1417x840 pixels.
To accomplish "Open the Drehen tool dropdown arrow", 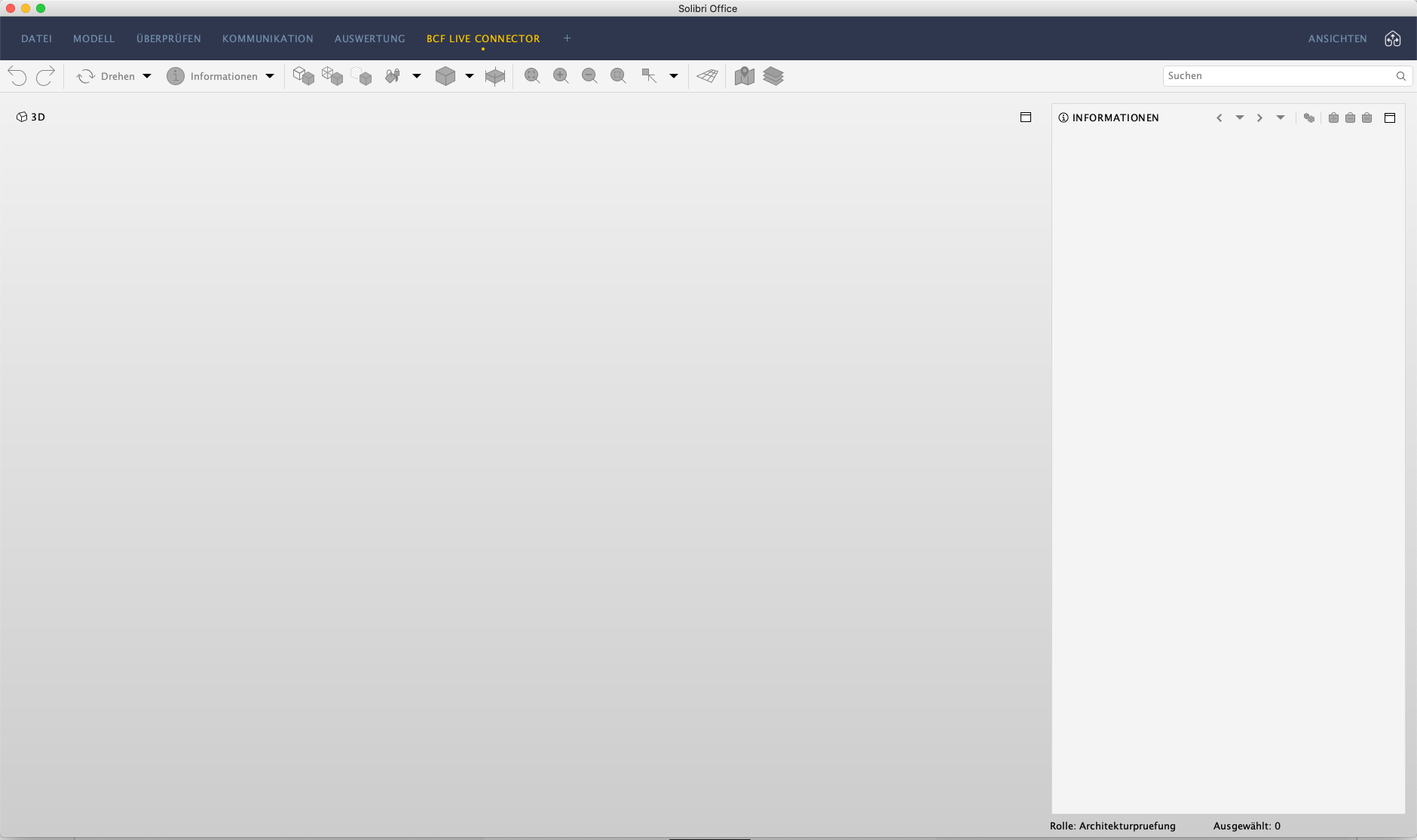I will [147, 76].
